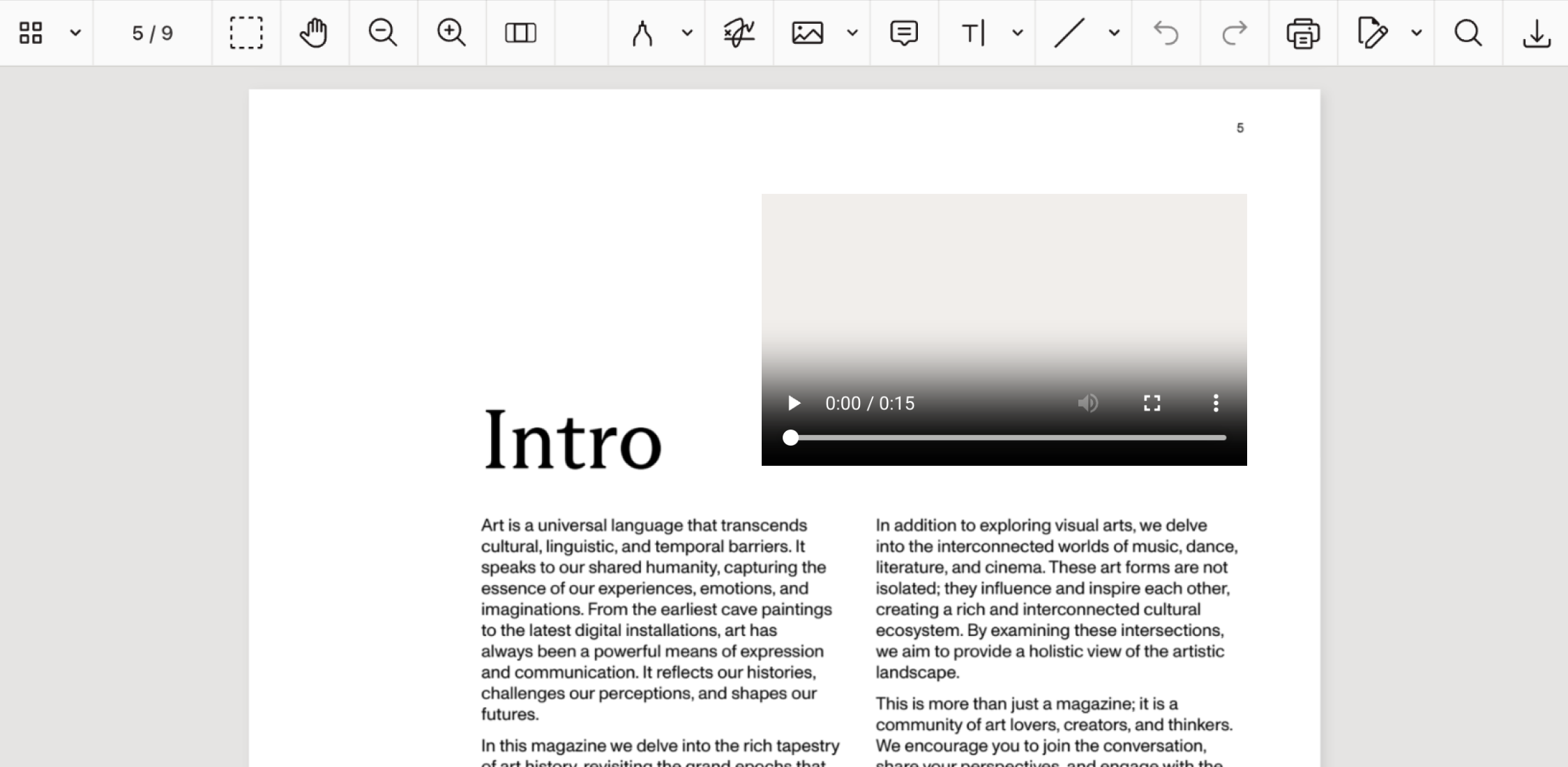Open the document search
This screenshot has width=1568, height=767.
pos(1468,32)
